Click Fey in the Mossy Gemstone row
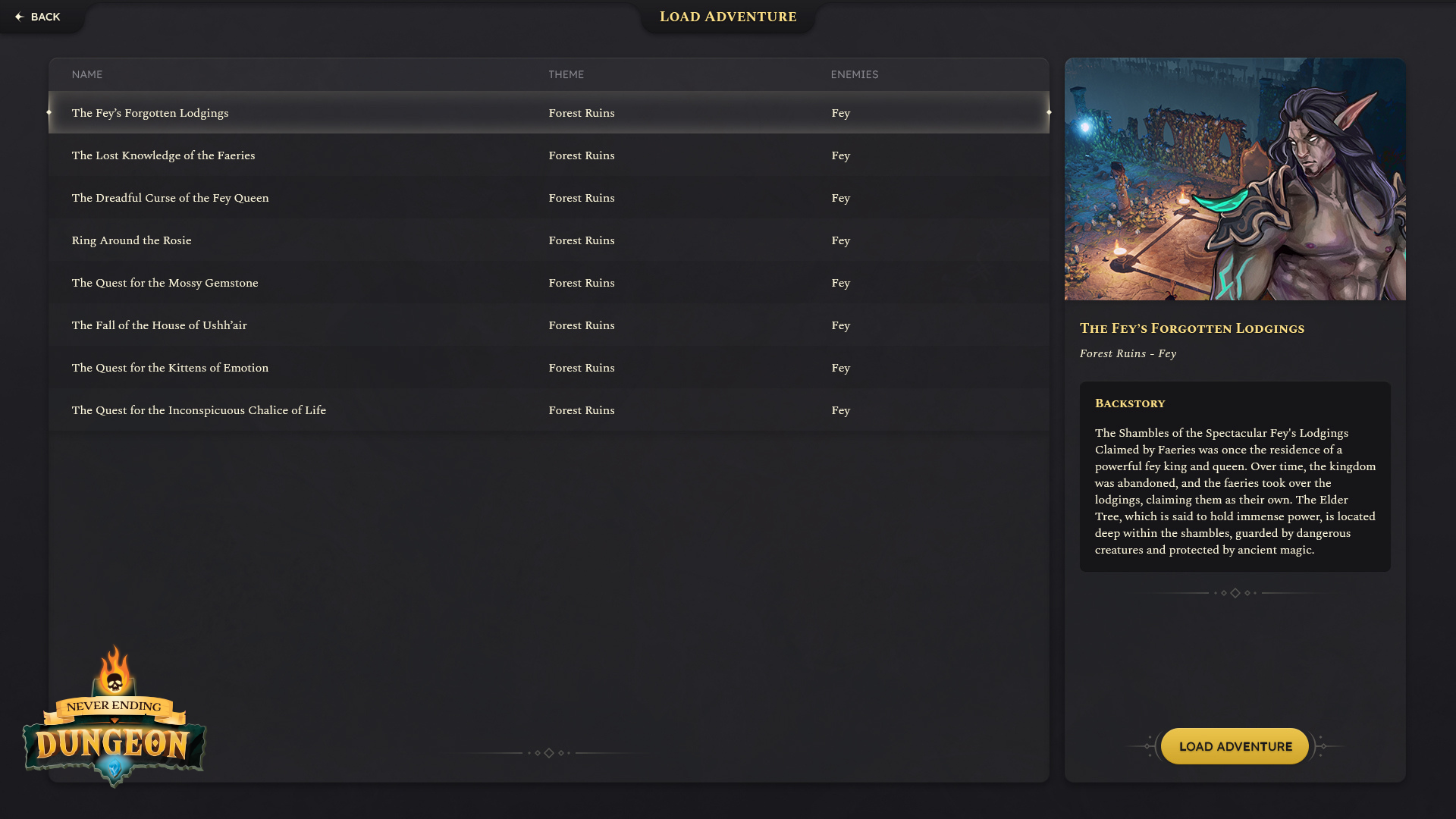The height and width of the screenshot is (819, 1456). (840, 283)
